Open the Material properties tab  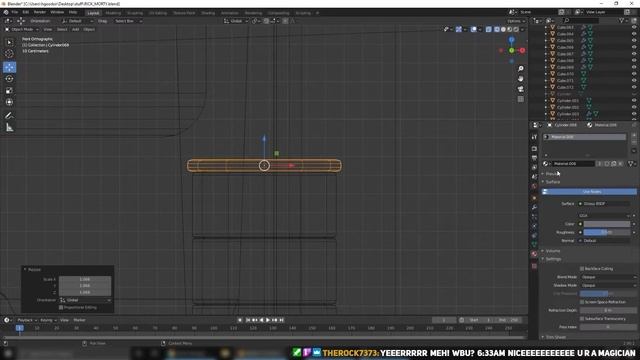534,254
